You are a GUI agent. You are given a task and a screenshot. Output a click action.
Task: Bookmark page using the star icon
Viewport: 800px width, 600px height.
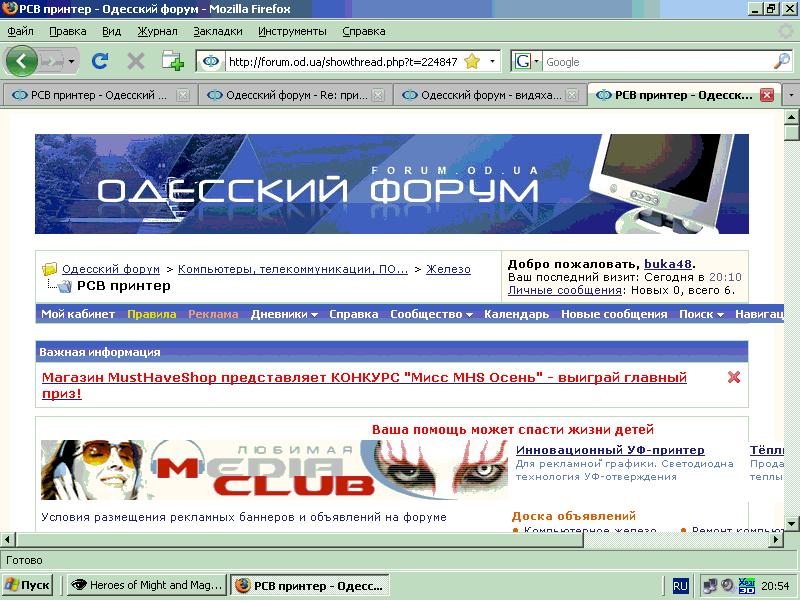pos(471,61)
